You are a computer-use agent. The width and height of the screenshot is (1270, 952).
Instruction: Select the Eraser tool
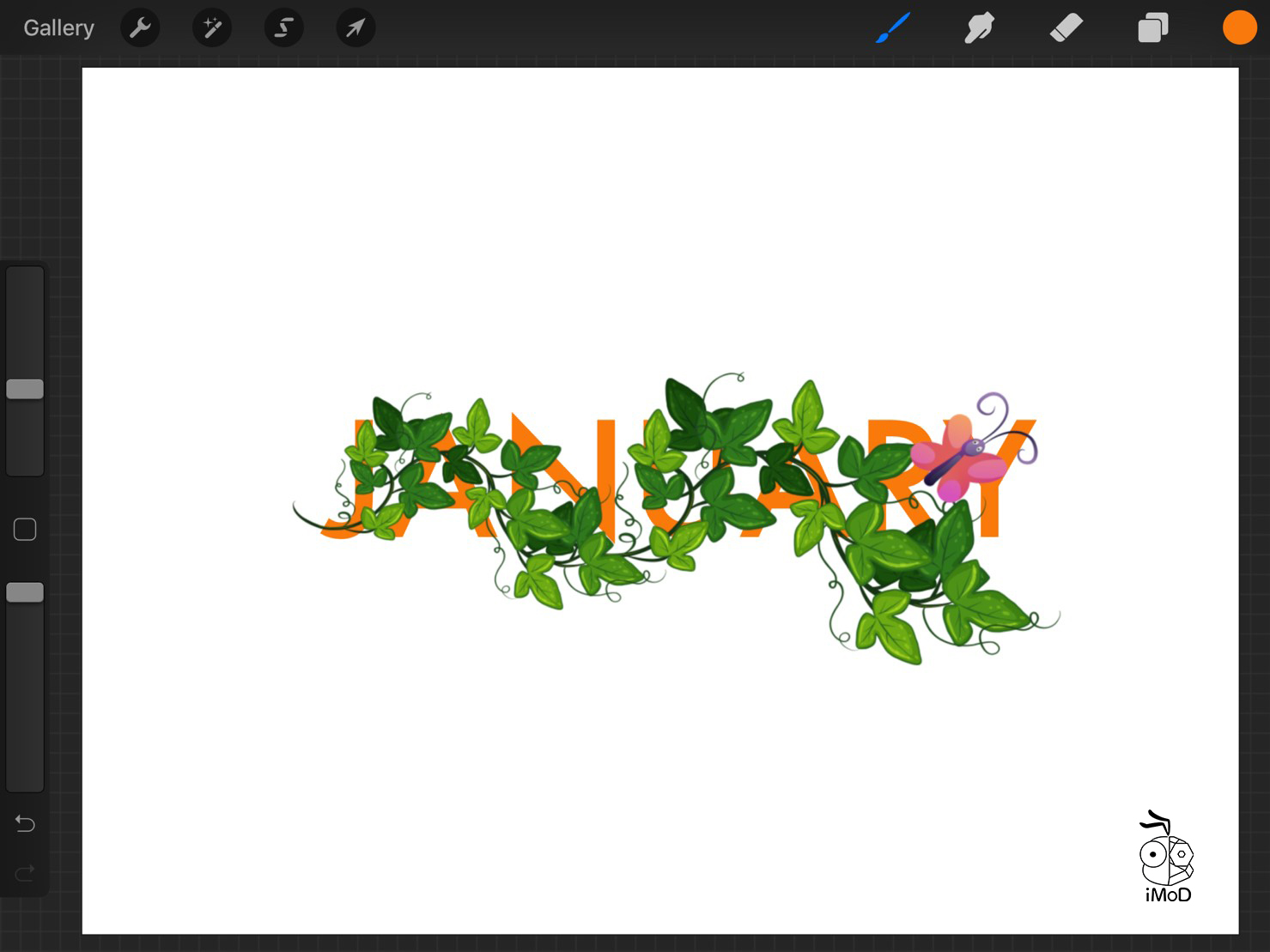[1066, 28]
